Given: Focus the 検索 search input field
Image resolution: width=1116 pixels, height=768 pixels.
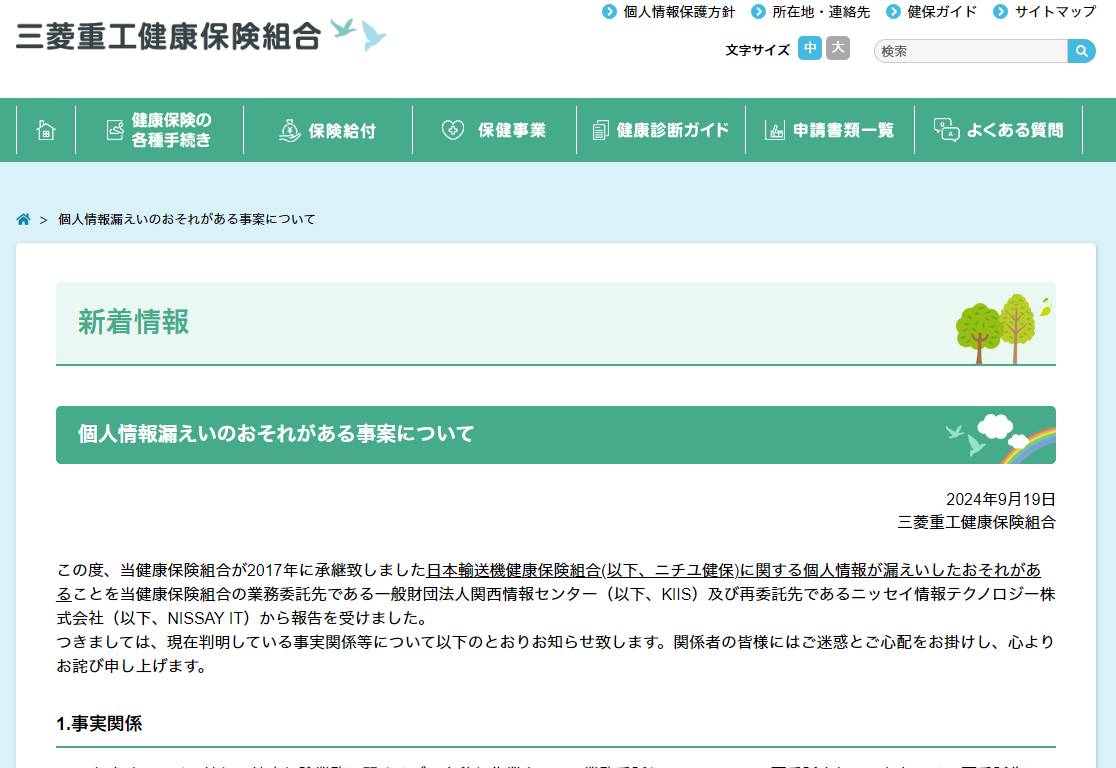Looking at the screenshot, I should (971, 51).
